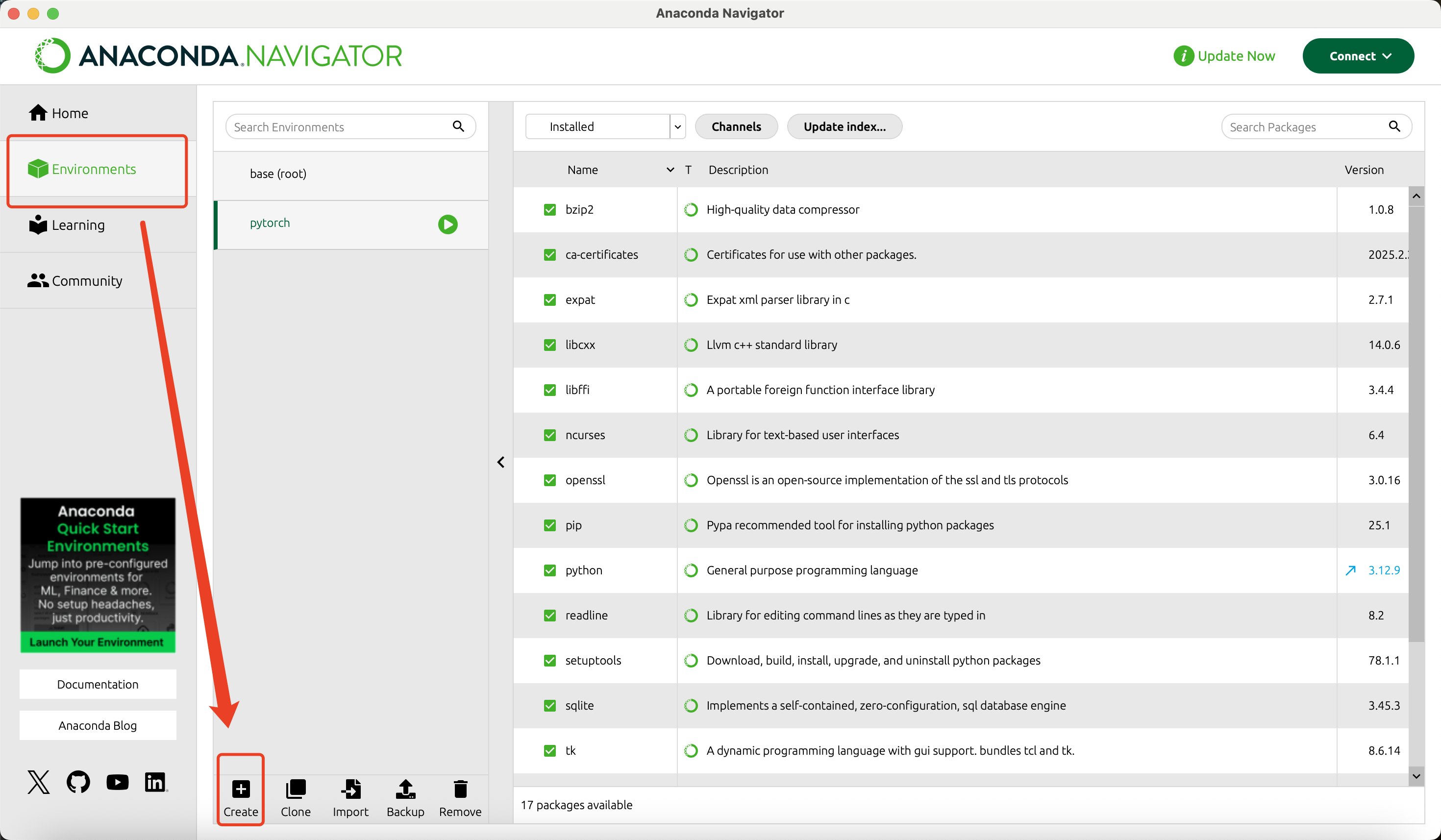Open the LinkedIn icon link

point(155,782)
